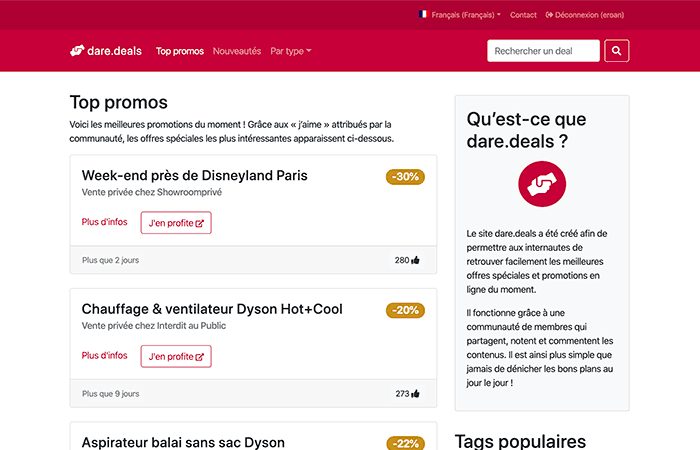Go to the Nouveautés section
Screen dimensions: 700x450
237,51
